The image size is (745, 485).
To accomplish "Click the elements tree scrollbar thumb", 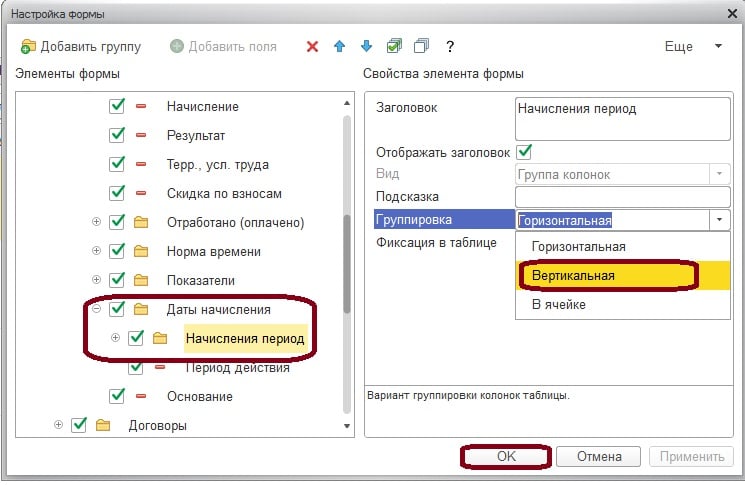I will [347, 264].
